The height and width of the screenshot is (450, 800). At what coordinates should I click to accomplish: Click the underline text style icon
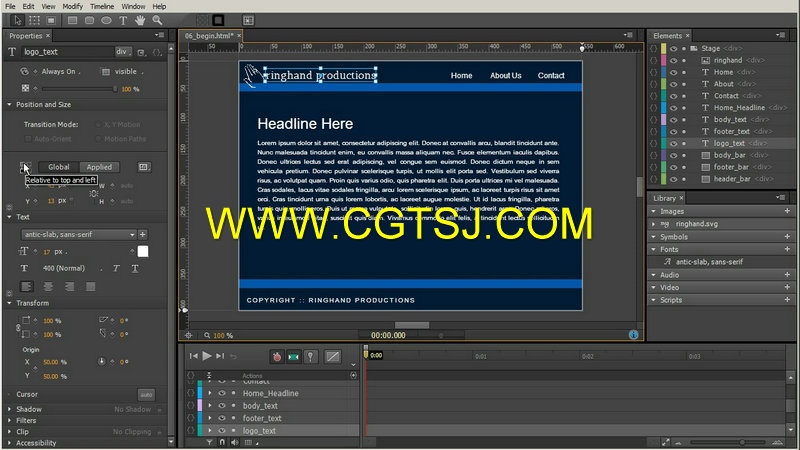[135, 268]
